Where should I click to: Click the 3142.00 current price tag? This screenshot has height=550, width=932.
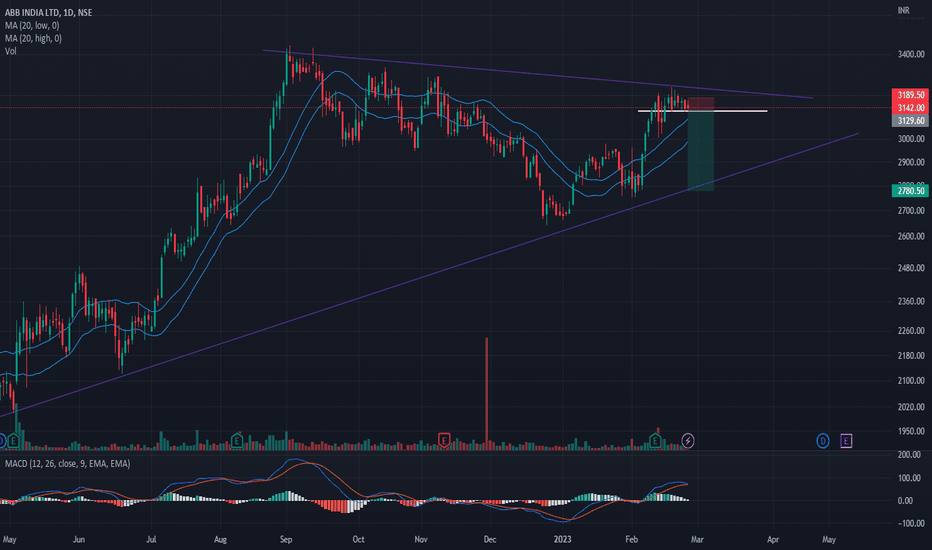pos(911,108)
